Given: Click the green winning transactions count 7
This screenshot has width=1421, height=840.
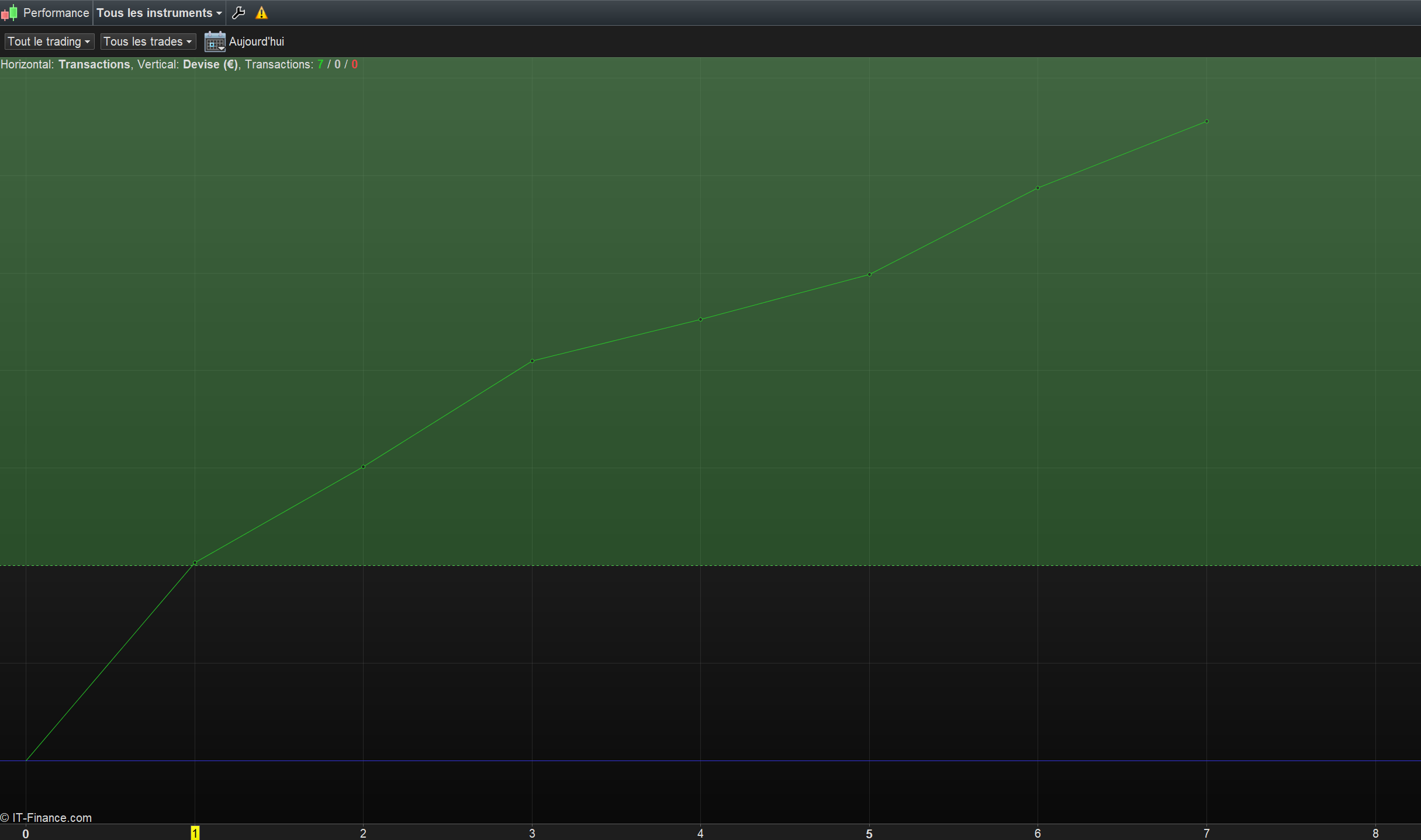Looking at the screenshot, I should (320, 64).
